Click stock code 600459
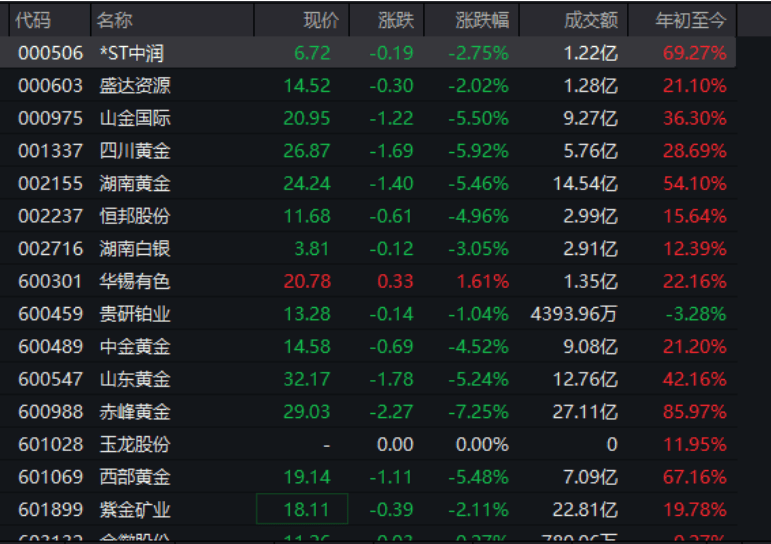 (50, 314)
